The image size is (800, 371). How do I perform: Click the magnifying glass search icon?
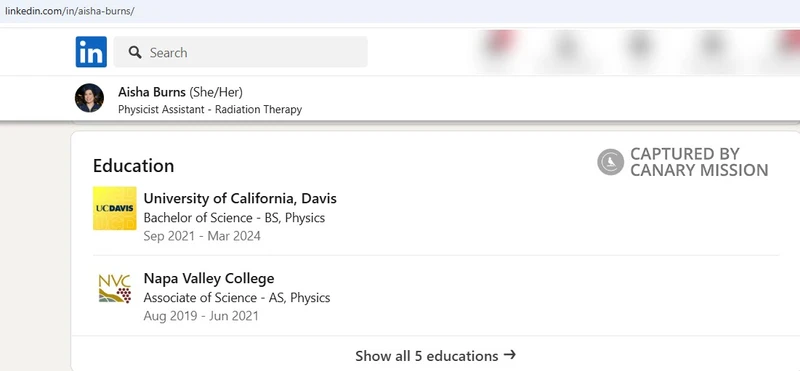click(x=135, y=52)
